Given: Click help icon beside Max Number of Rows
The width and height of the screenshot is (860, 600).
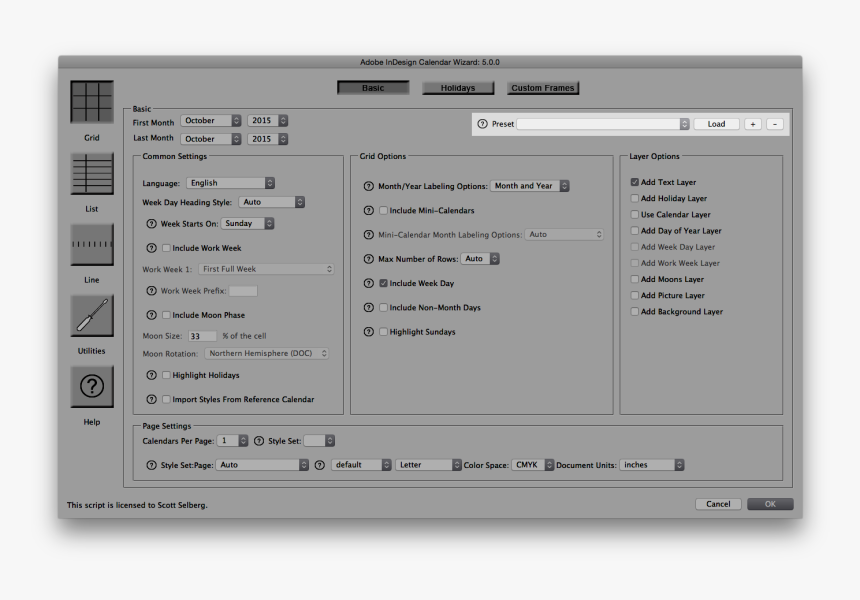Looking at the screenshot, I should click(x=369, y=259).
